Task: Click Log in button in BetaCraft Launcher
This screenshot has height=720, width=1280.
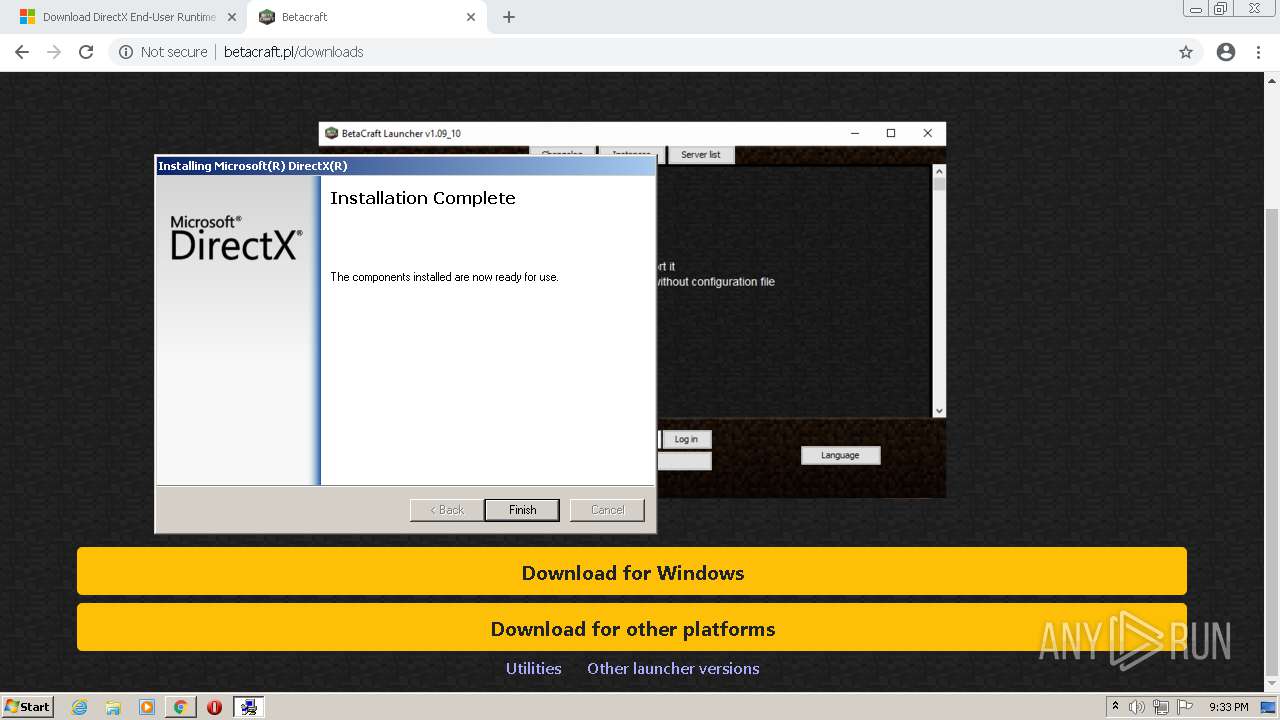Action: [686, 439]
